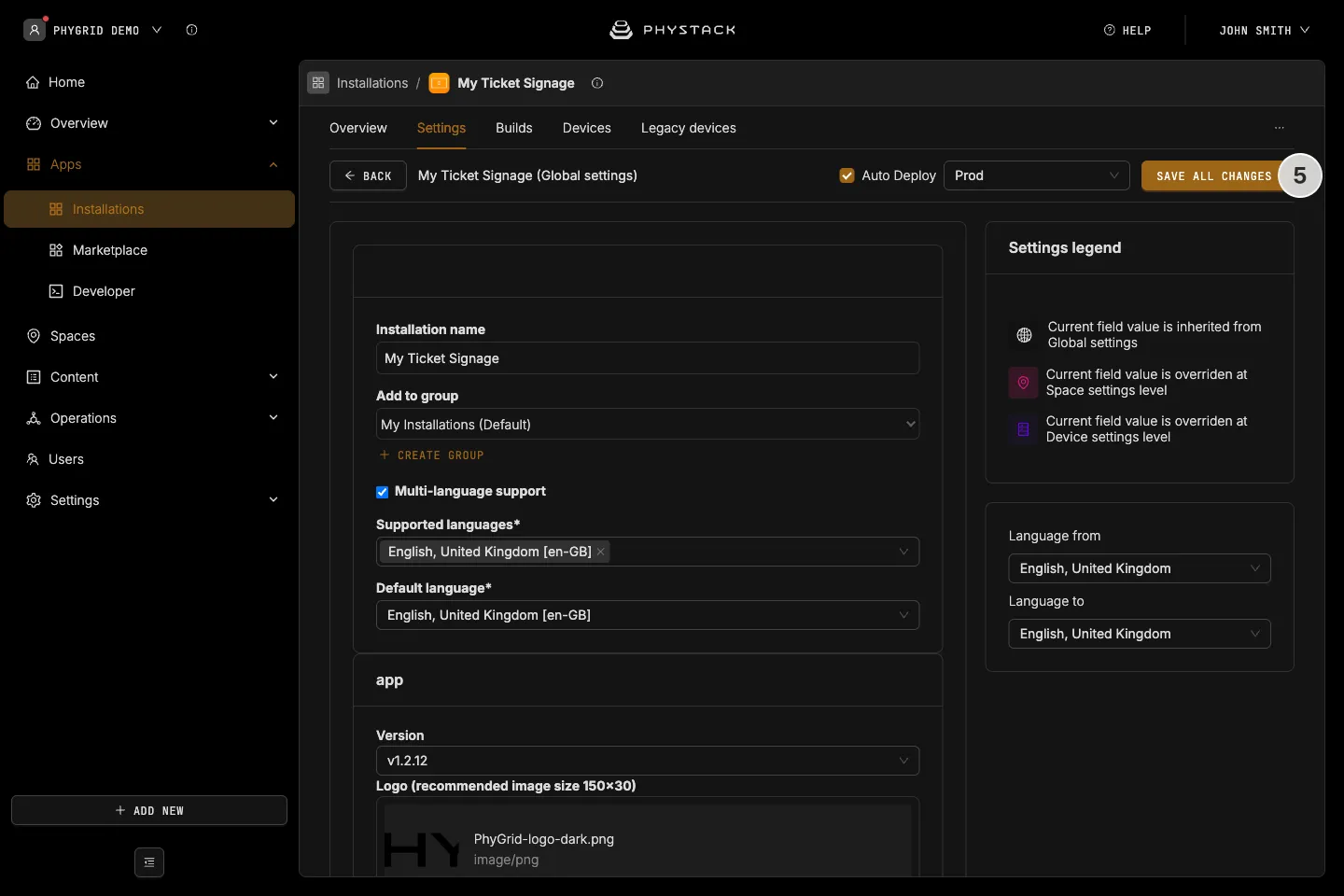Switch to the Overview tab

tap(358, 128)
